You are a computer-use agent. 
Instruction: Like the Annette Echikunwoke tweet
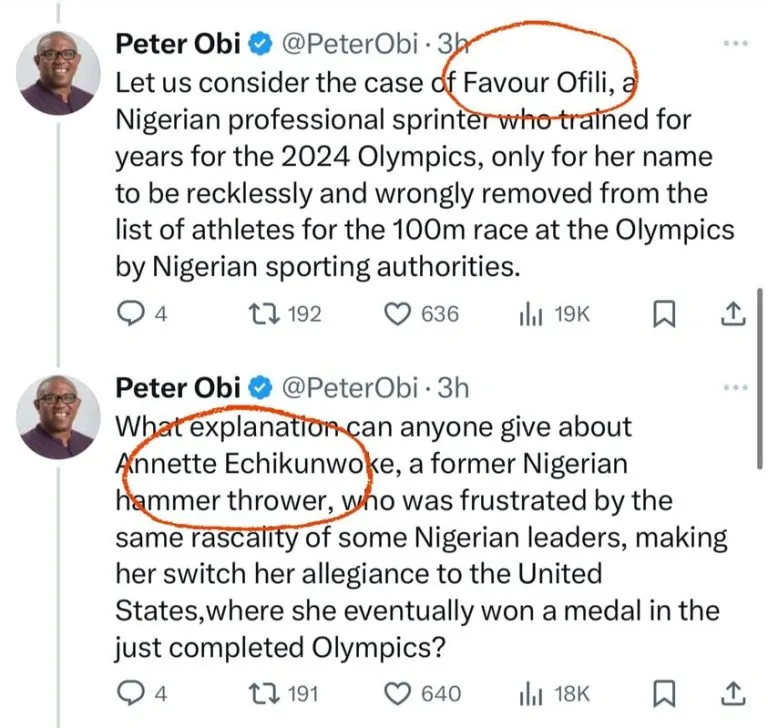399,693
